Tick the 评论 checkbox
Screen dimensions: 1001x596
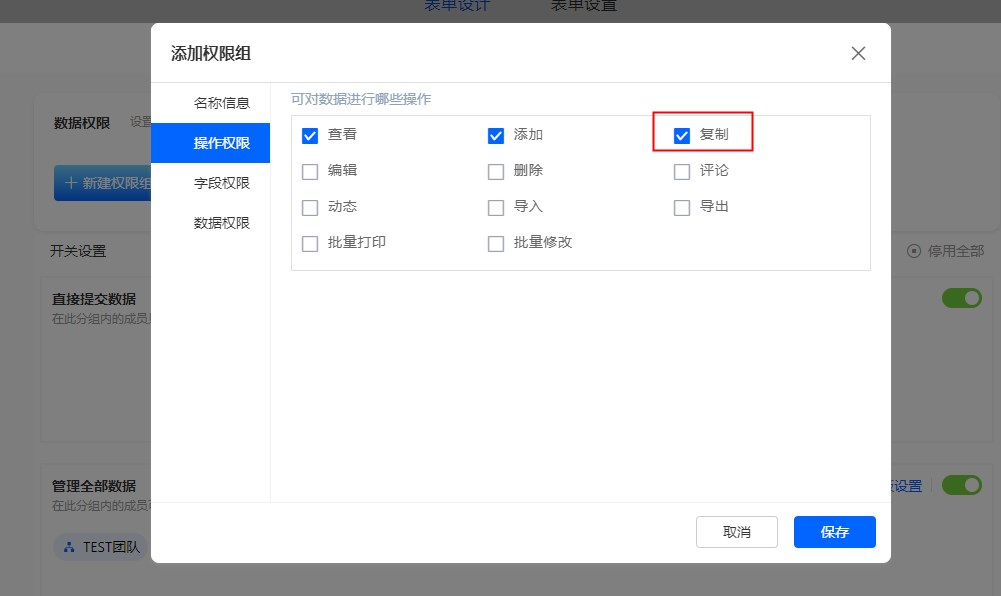tap(682, 171)
